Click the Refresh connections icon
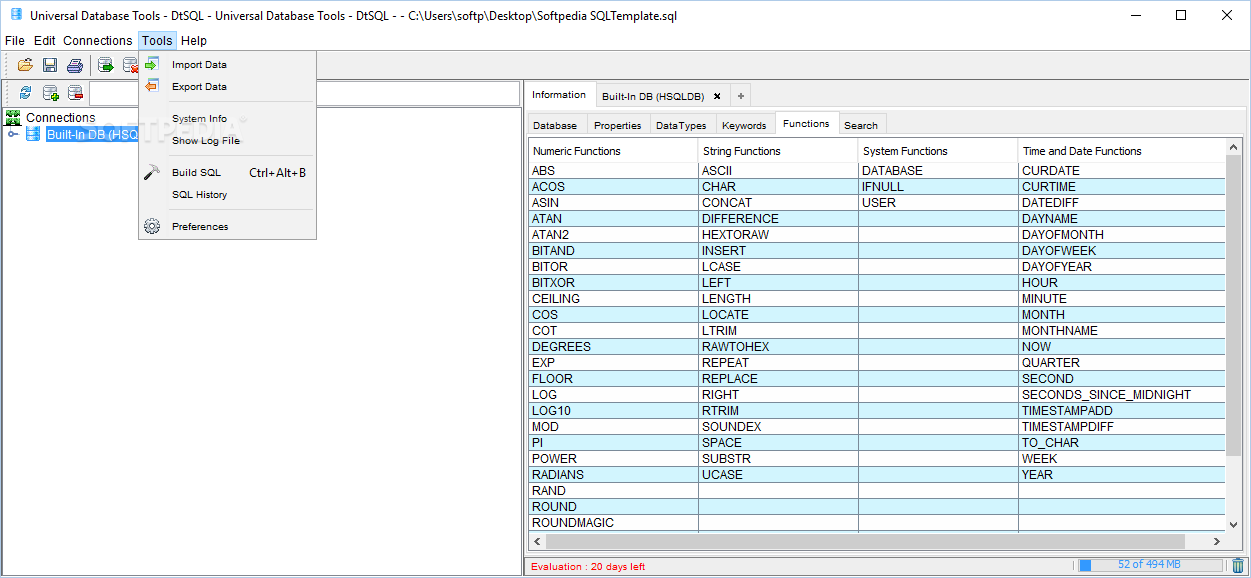 coord(25,93)
